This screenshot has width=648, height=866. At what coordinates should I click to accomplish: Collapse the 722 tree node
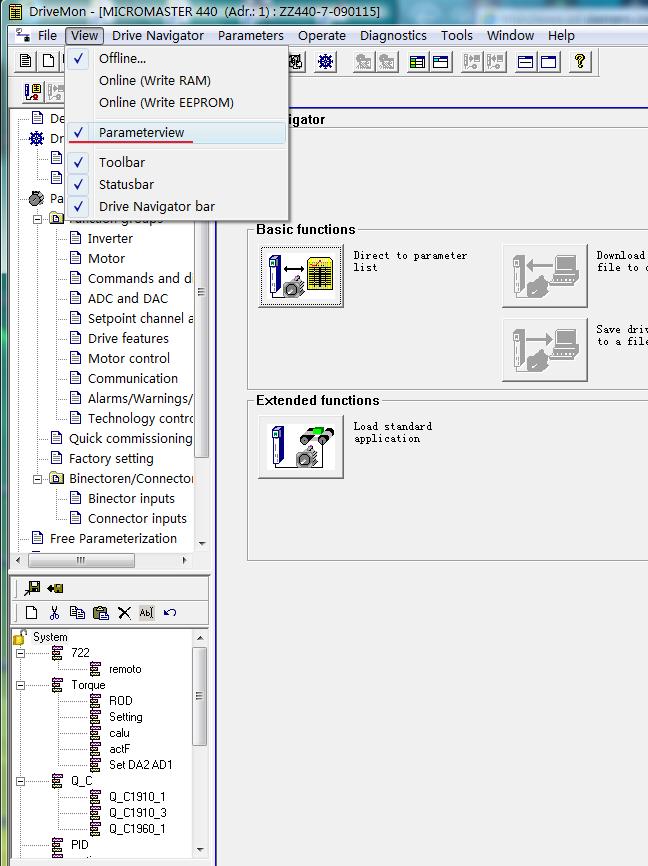tap(20, 653)
